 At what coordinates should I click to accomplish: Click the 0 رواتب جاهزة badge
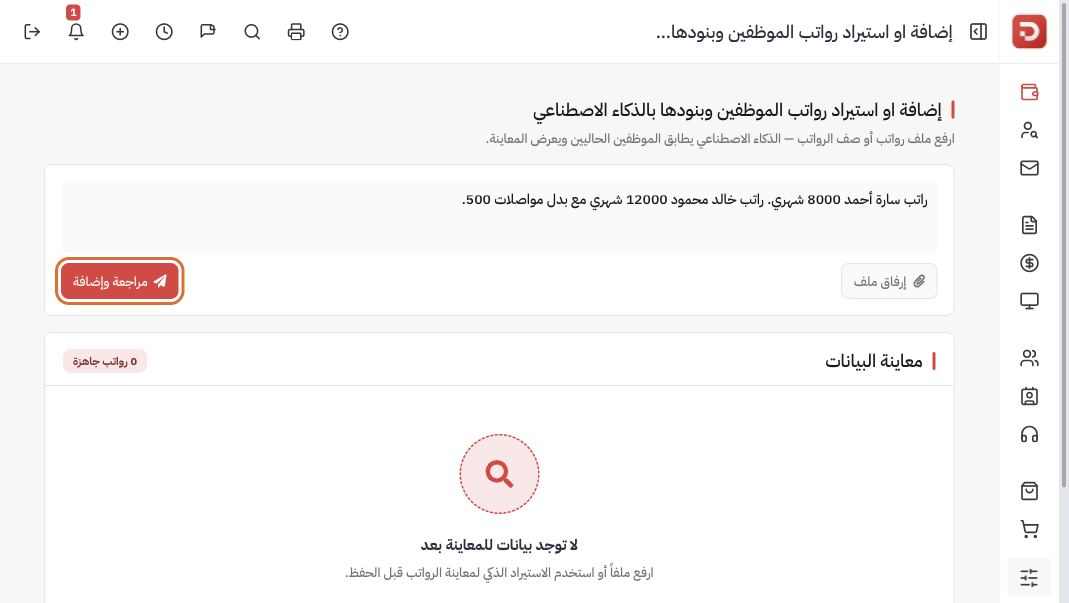[x=105, y=362]
